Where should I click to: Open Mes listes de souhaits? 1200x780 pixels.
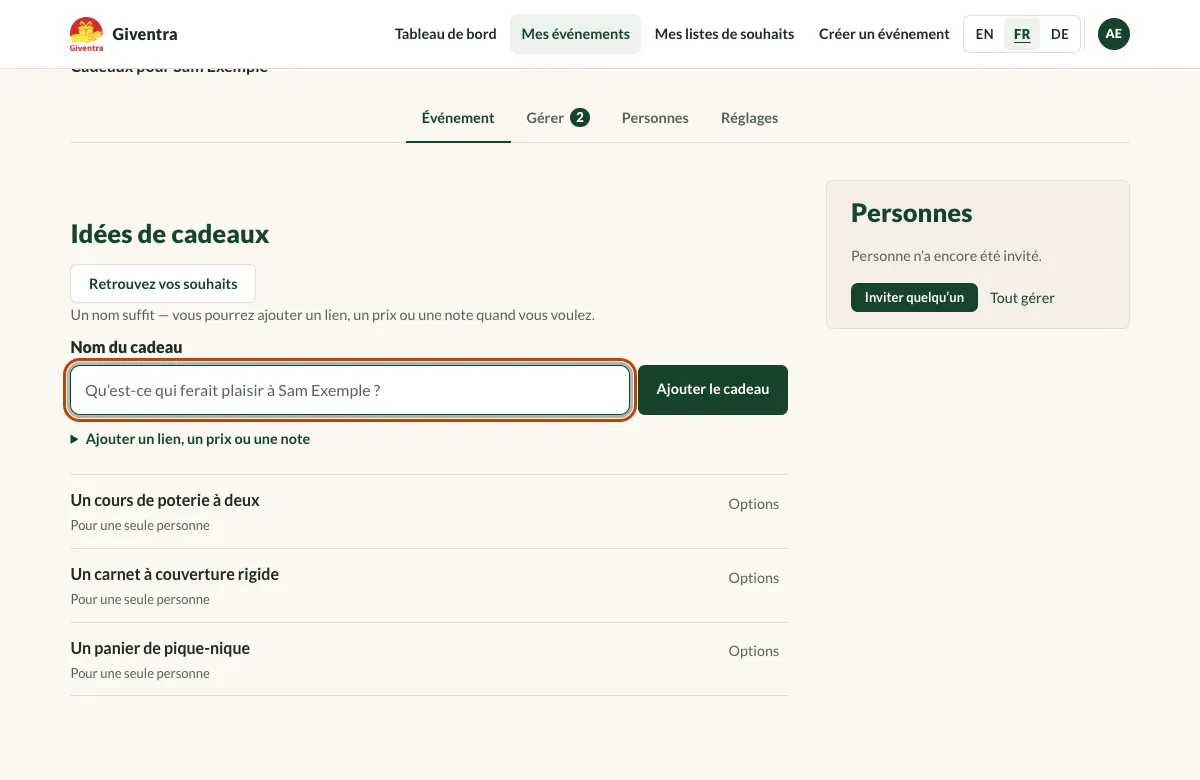pyautogui.click(x=724, y=34)
